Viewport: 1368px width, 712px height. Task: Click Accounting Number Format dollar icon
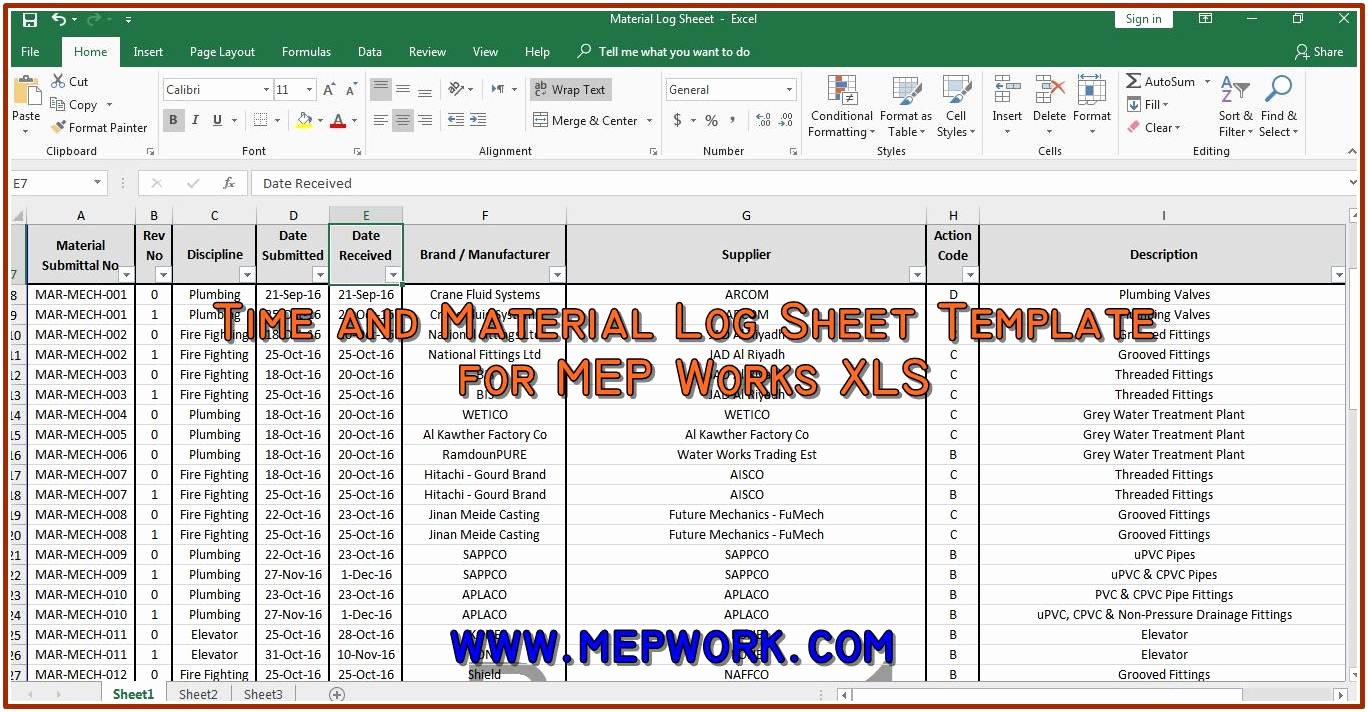(677, 120)
